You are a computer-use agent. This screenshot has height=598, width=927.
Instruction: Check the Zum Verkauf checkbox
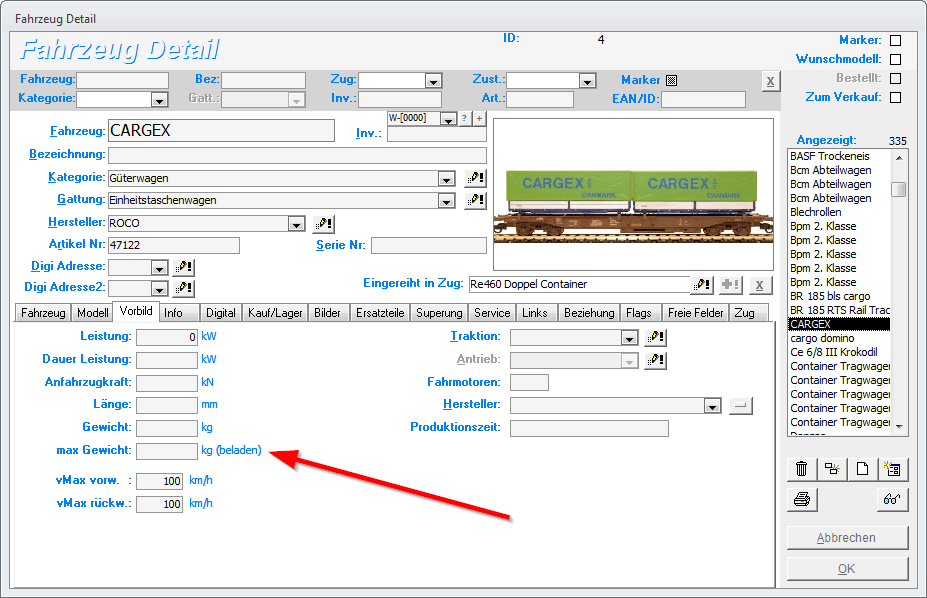(x=896, y=98)
